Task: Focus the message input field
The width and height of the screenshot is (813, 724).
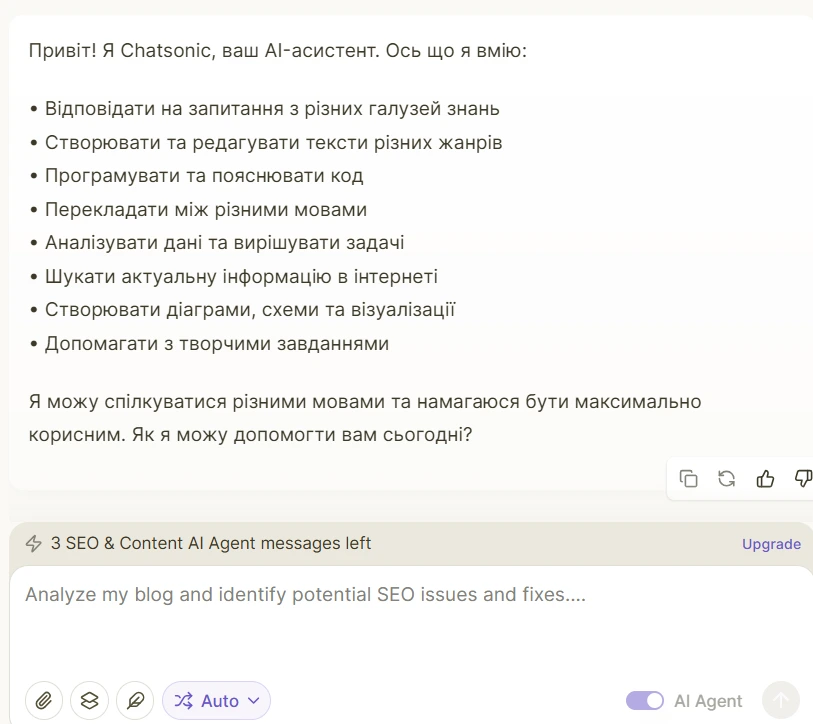Action: coord(410,620)
